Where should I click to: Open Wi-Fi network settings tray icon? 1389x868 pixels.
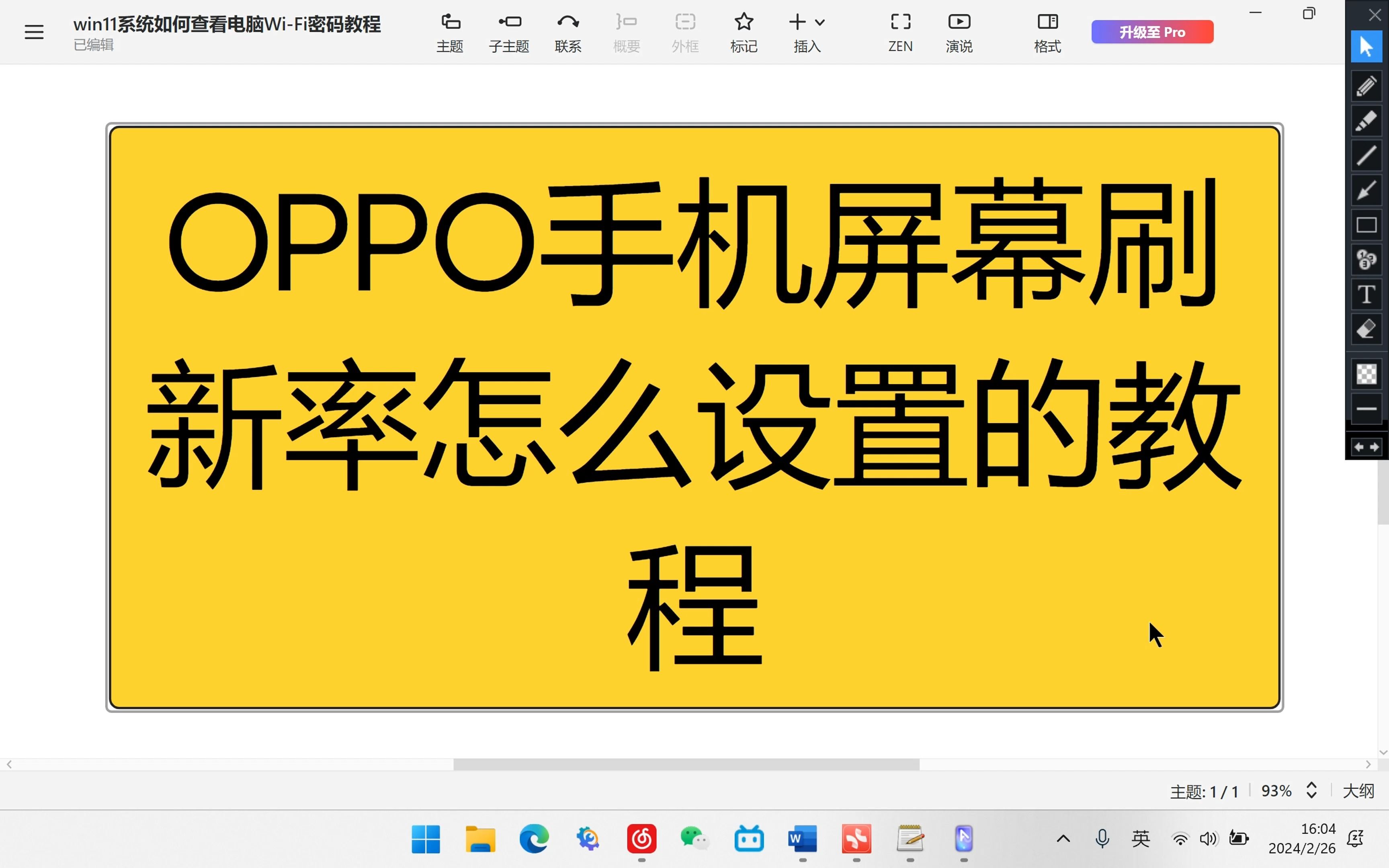(x=1180, y=839)
